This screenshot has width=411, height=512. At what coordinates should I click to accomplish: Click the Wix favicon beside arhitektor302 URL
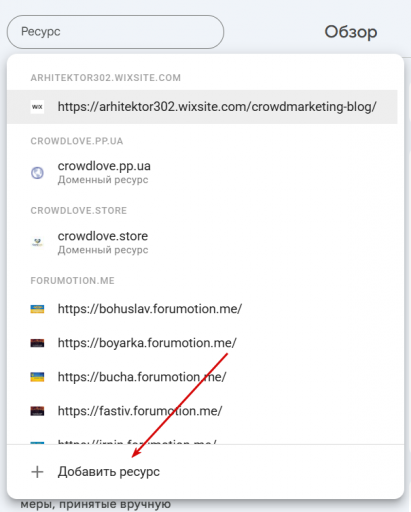(37, 107)
